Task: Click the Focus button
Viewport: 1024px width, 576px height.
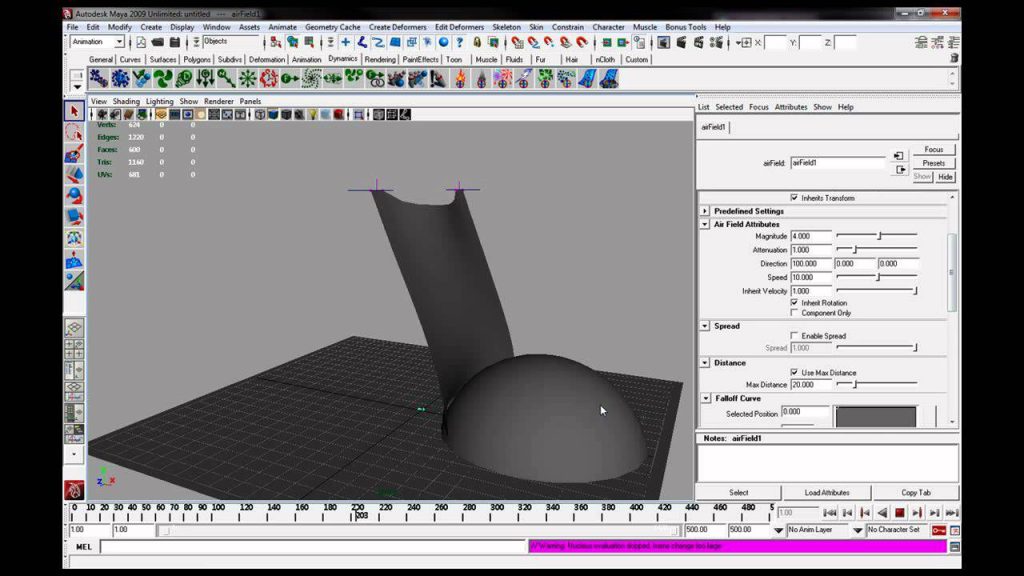Action: click(x=934, y=150)
